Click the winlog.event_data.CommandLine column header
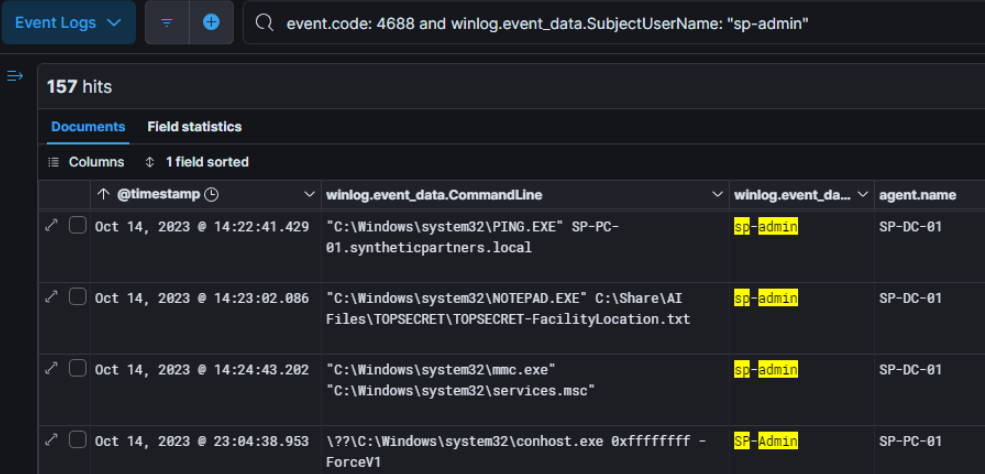Screen dimensions: 985x474 click(x=434, y=195)
